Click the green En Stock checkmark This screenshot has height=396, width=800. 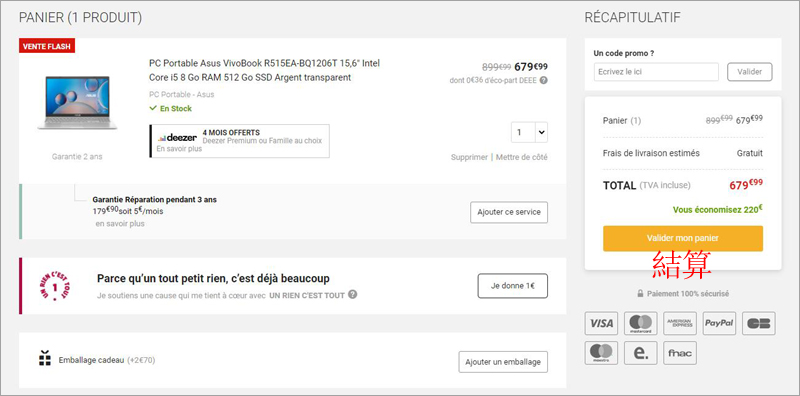point(153,108)
